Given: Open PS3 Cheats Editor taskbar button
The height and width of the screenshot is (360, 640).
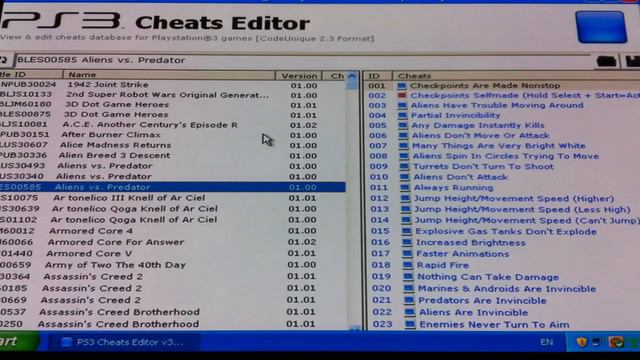Looking at the screenshot, I should (x=124, y=342).
